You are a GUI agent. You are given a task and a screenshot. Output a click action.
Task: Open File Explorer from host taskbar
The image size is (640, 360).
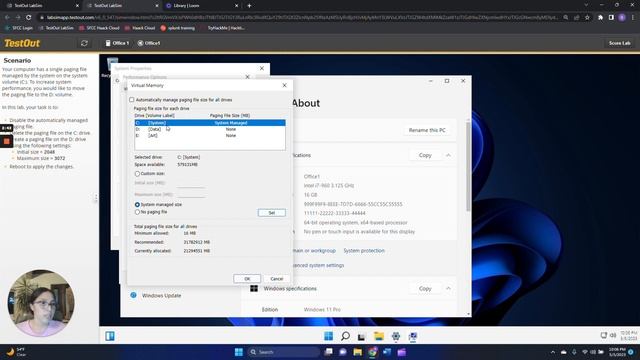pyautogui.click(x=358, y=352)
